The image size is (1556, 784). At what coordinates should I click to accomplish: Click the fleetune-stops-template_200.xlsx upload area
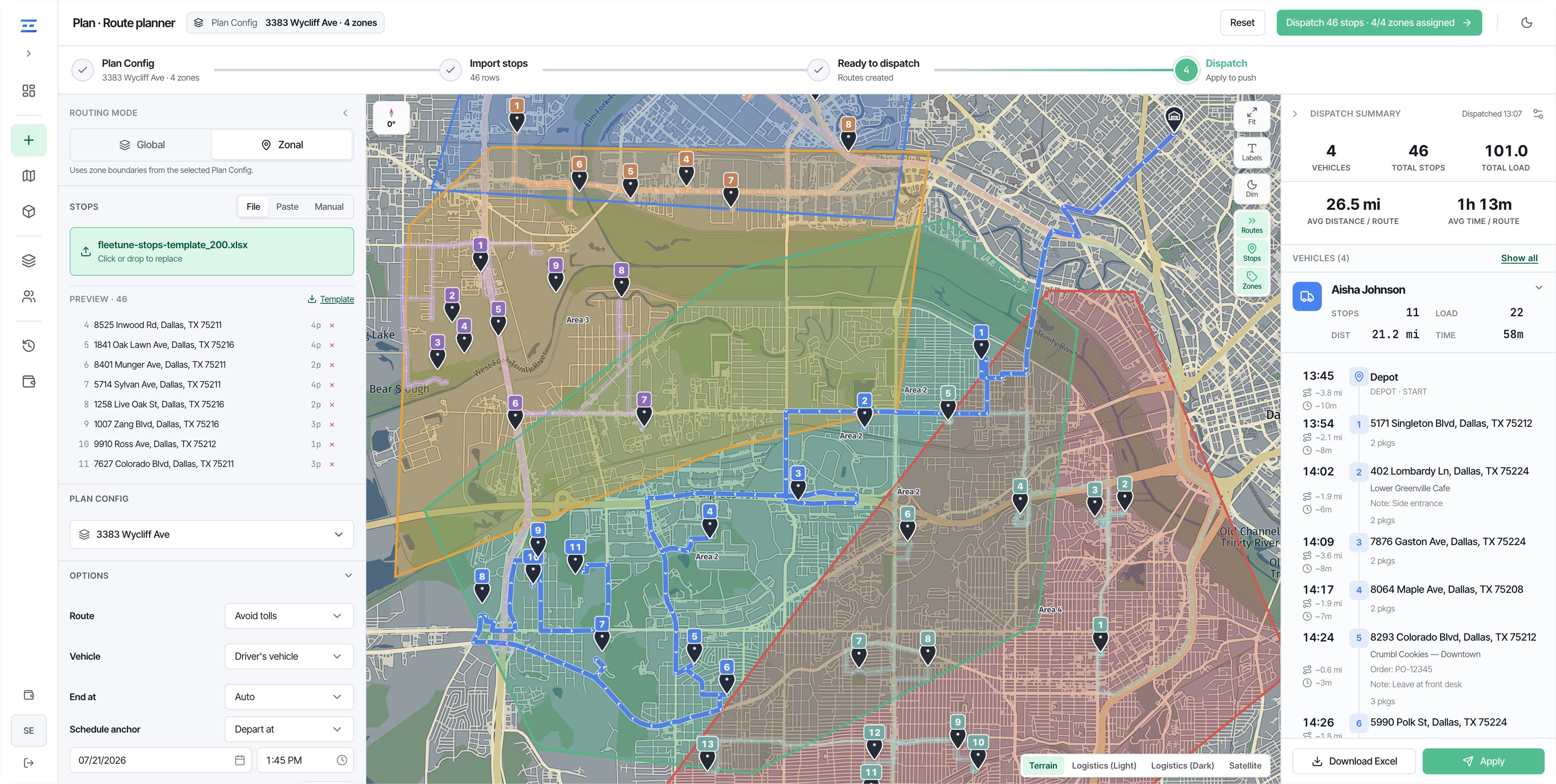click(212, 251)
